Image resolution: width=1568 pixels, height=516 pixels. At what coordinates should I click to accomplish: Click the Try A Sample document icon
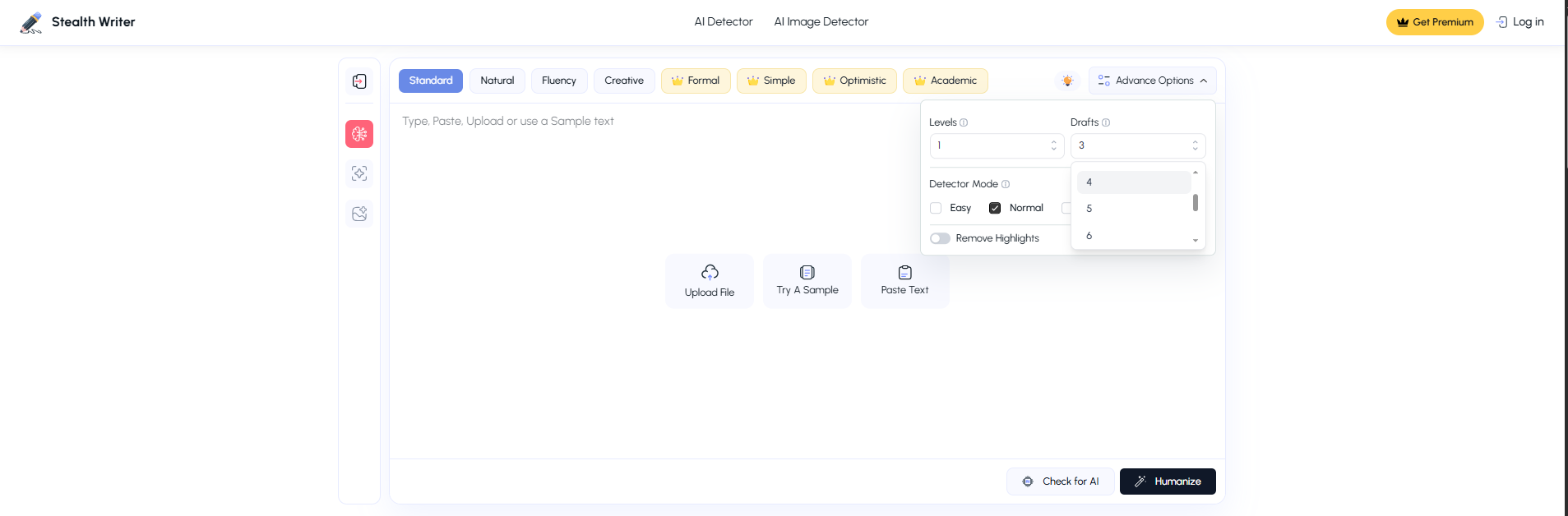click(x=807, y=272)
